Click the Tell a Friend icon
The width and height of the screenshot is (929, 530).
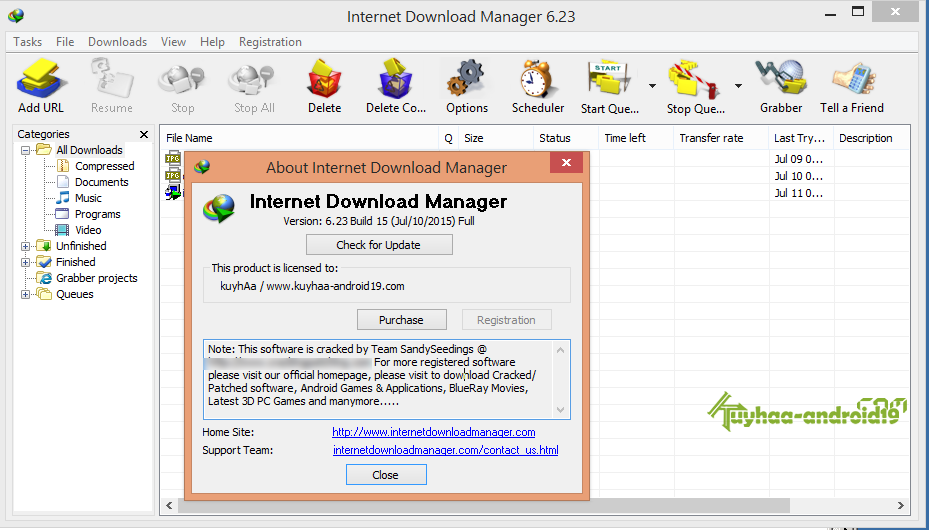(x=852, y=79)
